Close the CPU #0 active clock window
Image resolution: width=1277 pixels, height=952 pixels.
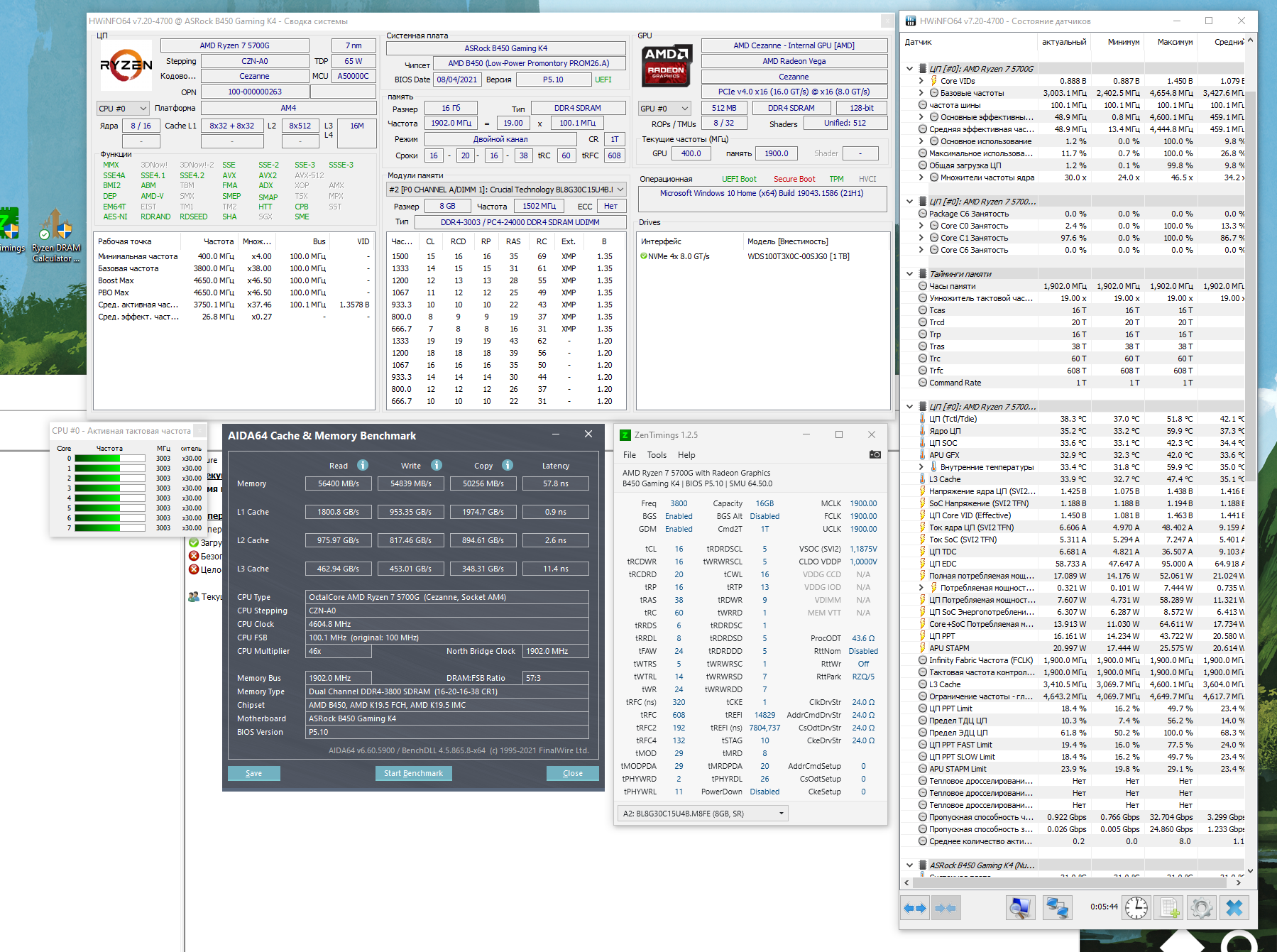coord(200,430)
